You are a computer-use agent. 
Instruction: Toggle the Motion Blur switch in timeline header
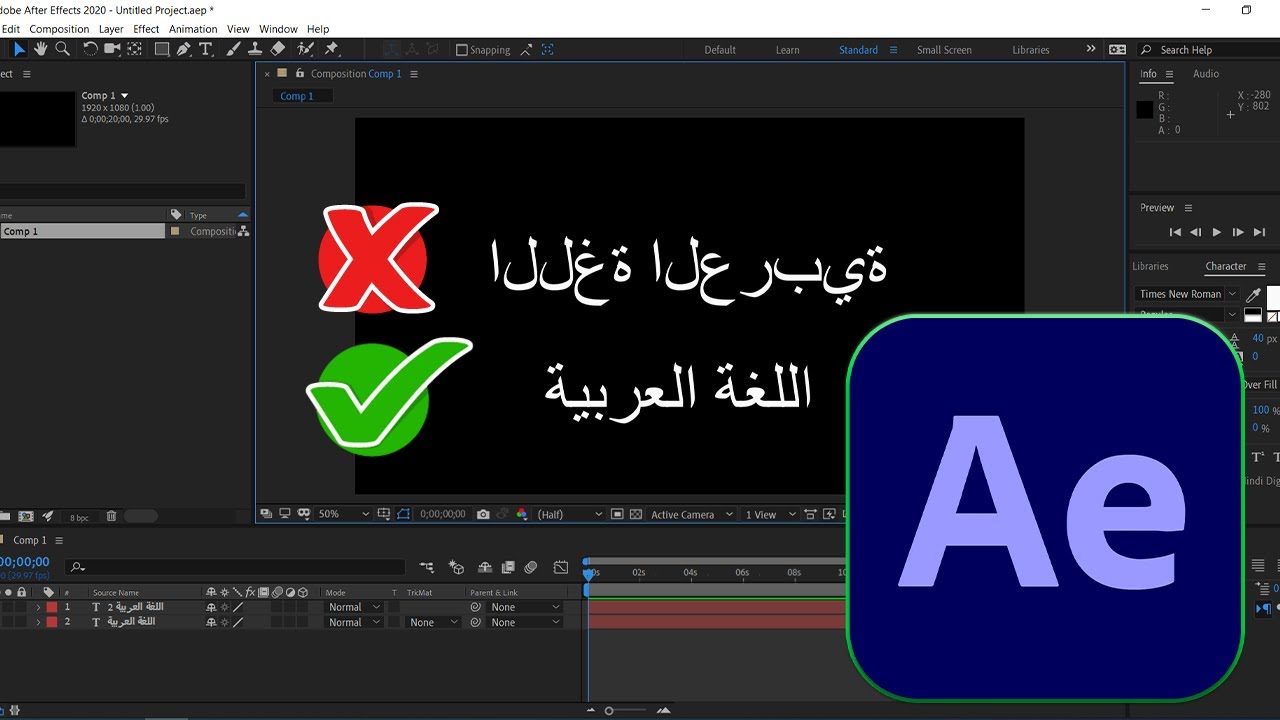click(x=531, y=567)
